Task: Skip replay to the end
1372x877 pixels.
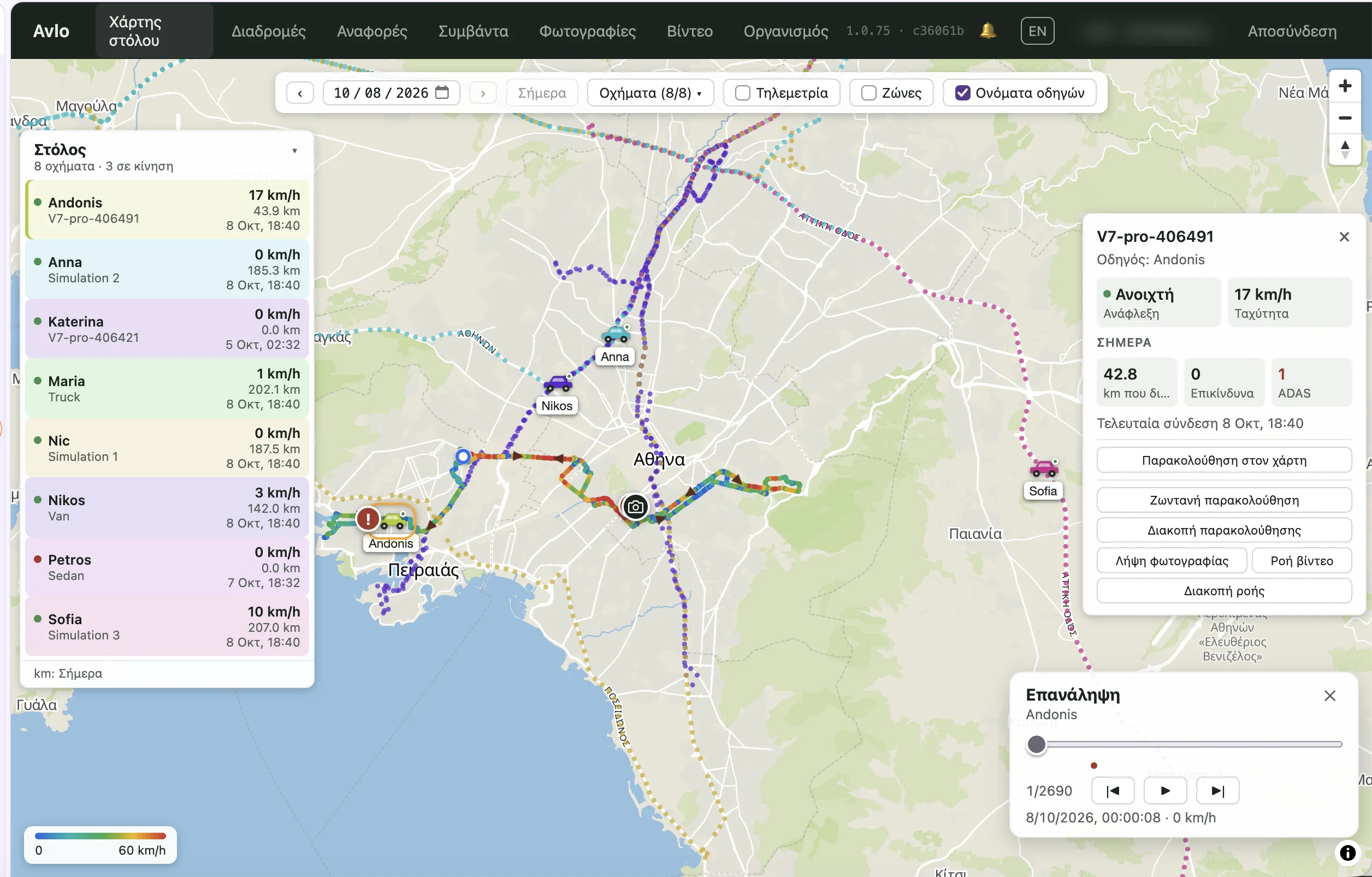Action: coord(1217,790)
